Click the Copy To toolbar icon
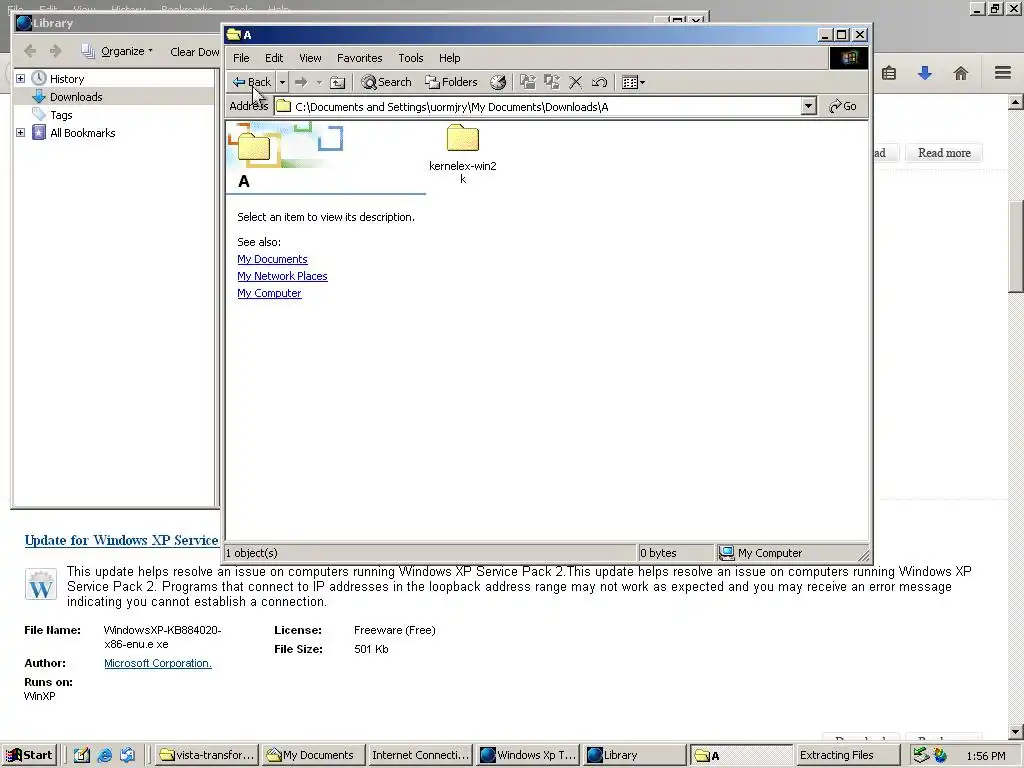Viewport: 1024px width, 768px height. coord(552,82)
